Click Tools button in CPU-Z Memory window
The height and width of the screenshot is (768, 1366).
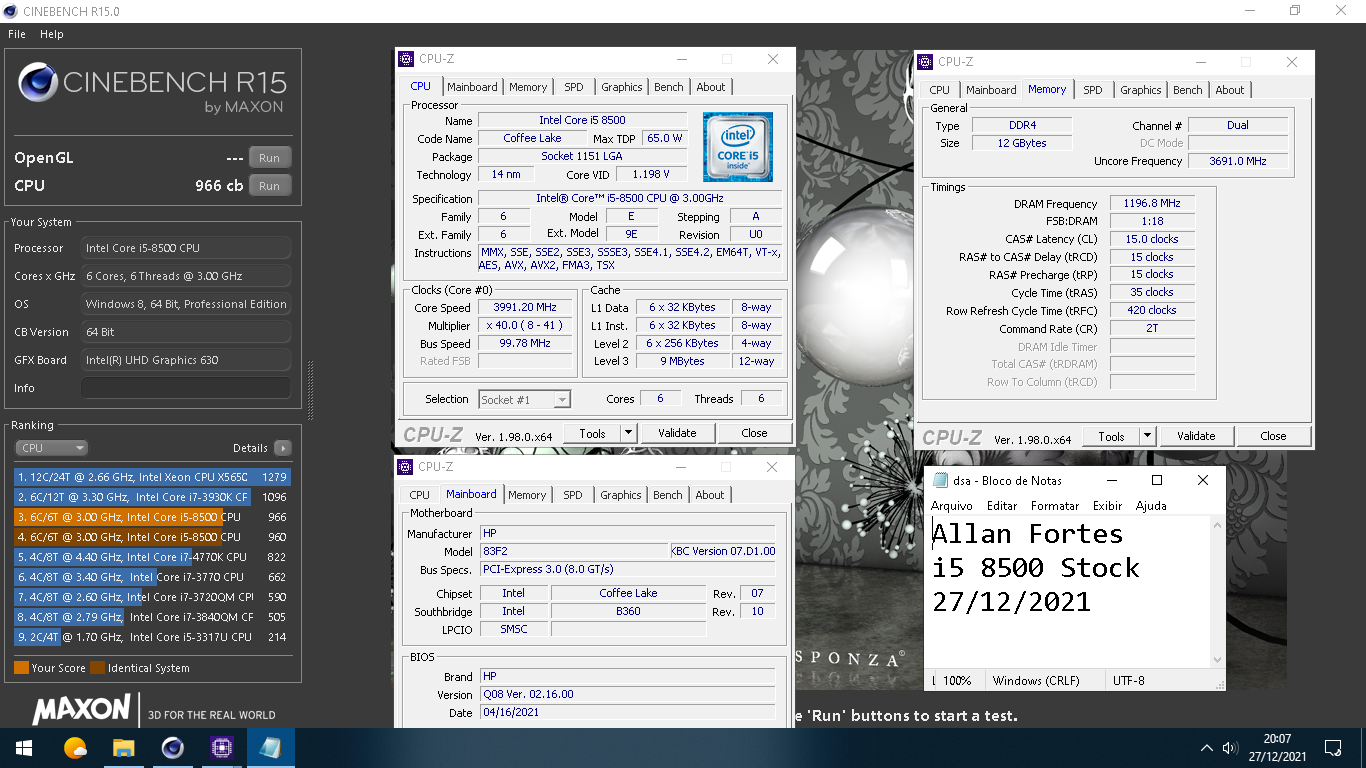pos(1111,436)
